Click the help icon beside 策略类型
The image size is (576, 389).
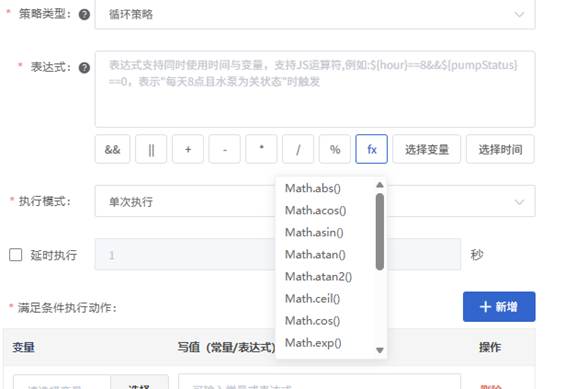tap(84, 15)
